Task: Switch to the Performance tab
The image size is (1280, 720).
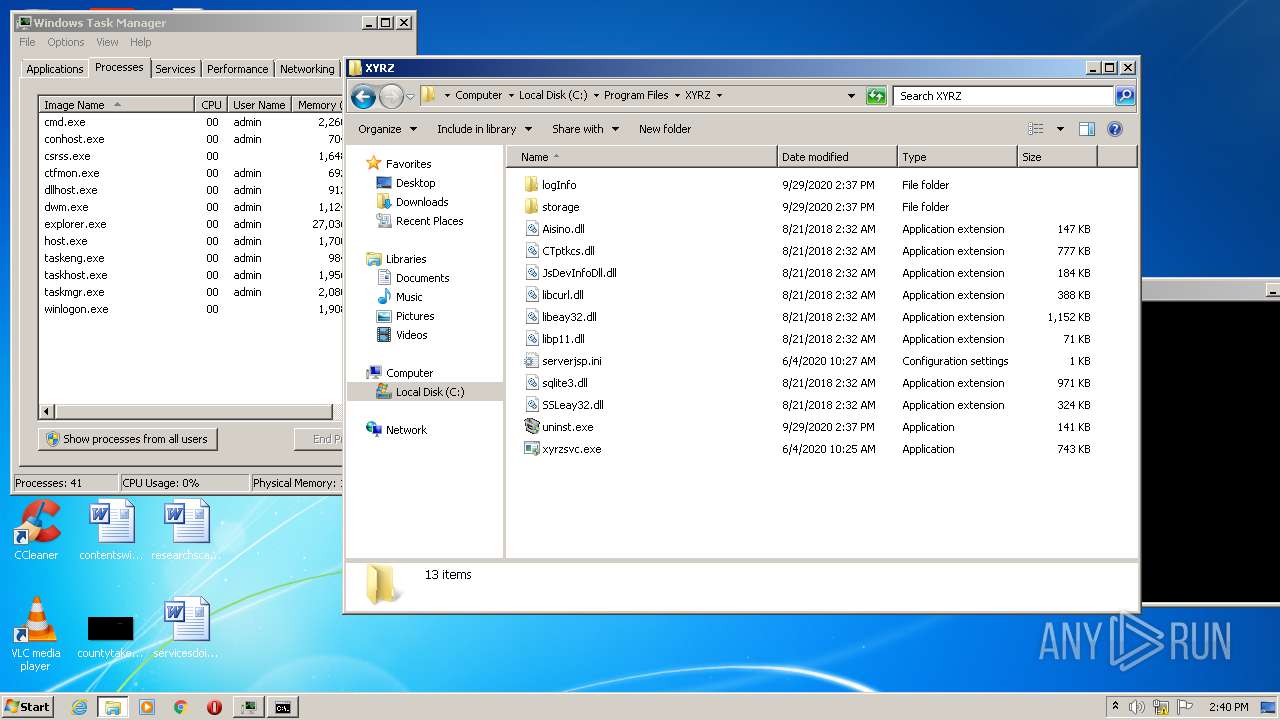Action: point(237,69)
